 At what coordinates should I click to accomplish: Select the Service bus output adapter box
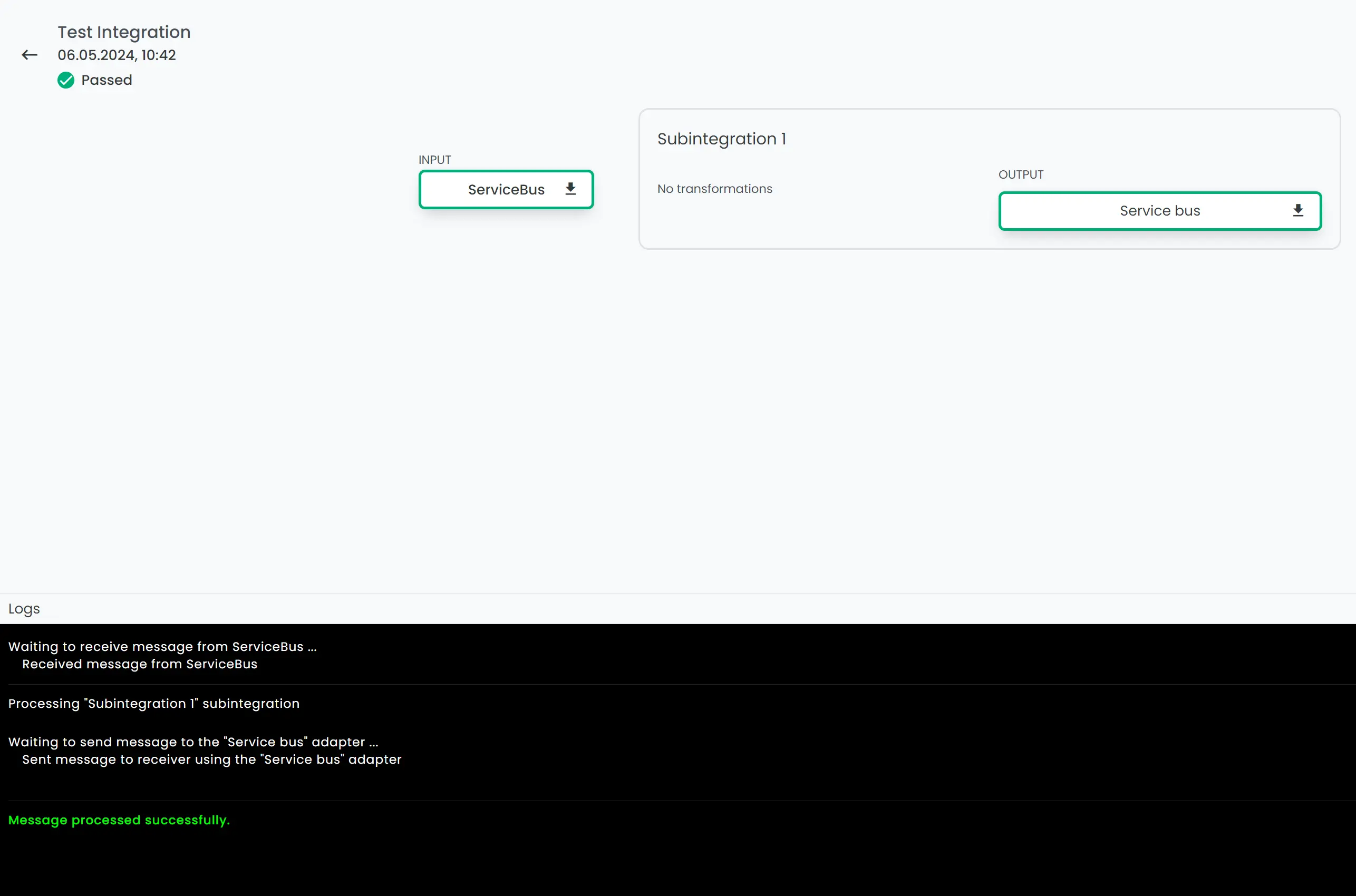(1160, 211)
